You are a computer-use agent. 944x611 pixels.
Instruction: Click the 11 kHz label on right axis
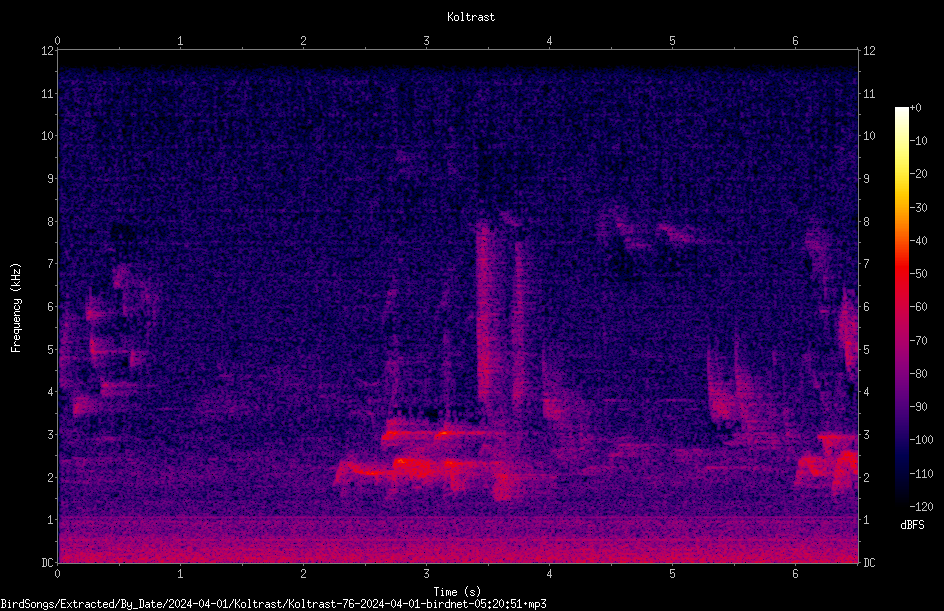(x=869, y=93)
